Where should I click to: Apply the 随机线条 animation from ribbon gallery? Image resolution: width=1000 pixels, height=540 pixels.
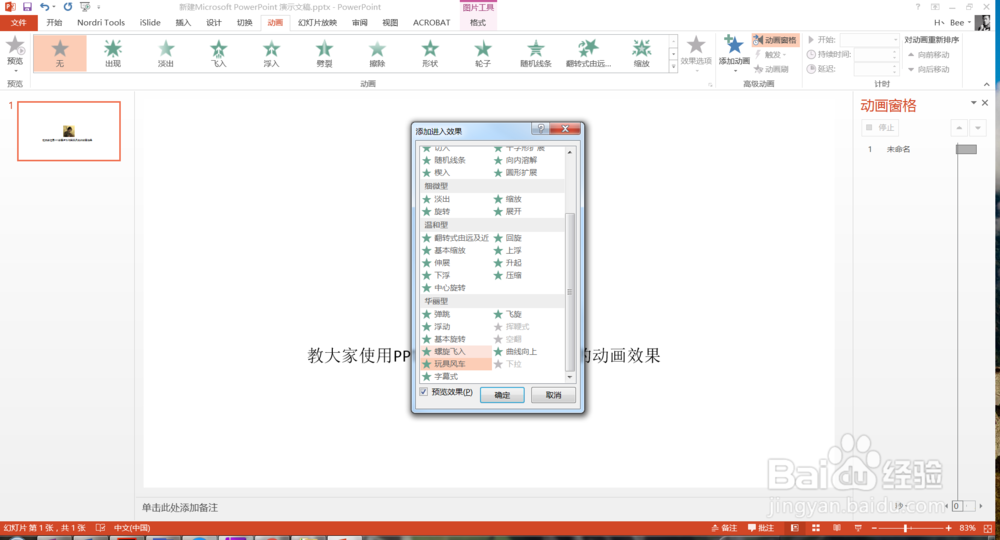[x=536, y=53]
